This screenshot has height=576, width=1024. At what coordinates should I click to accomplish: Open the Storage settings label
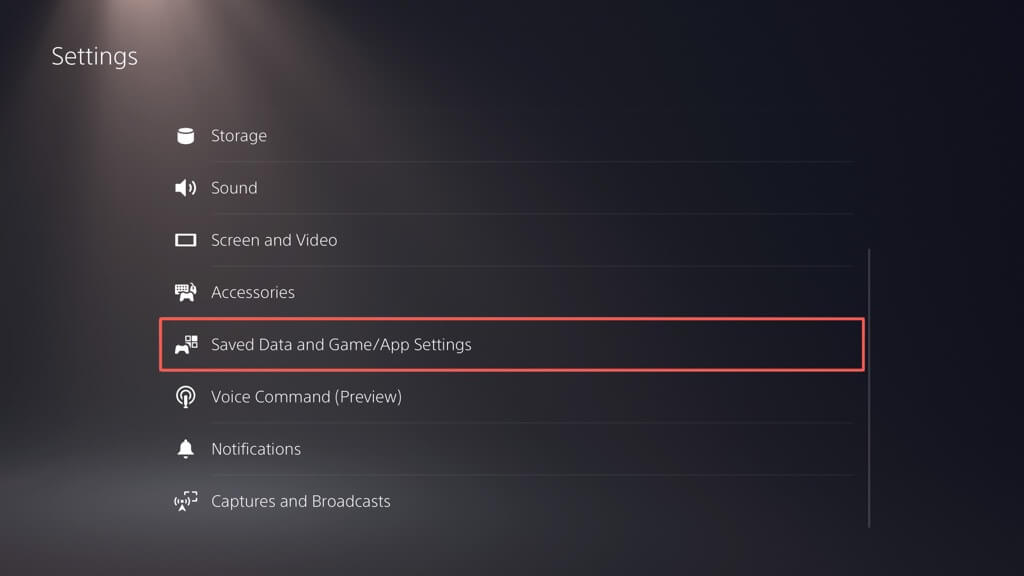(238, 136)
